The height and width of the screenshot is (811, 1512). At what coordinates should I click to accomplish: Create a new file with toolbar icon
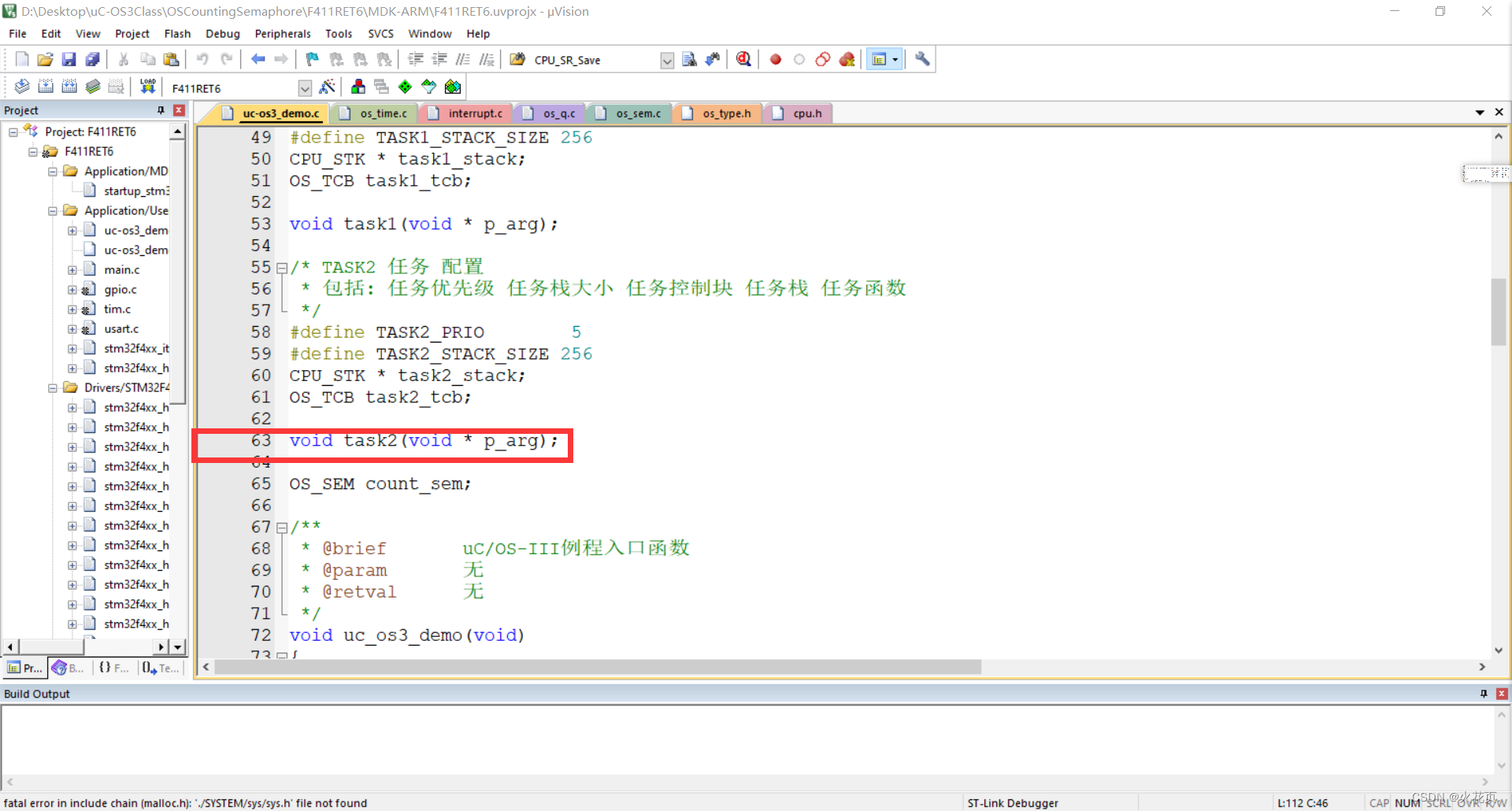[22, 59]
